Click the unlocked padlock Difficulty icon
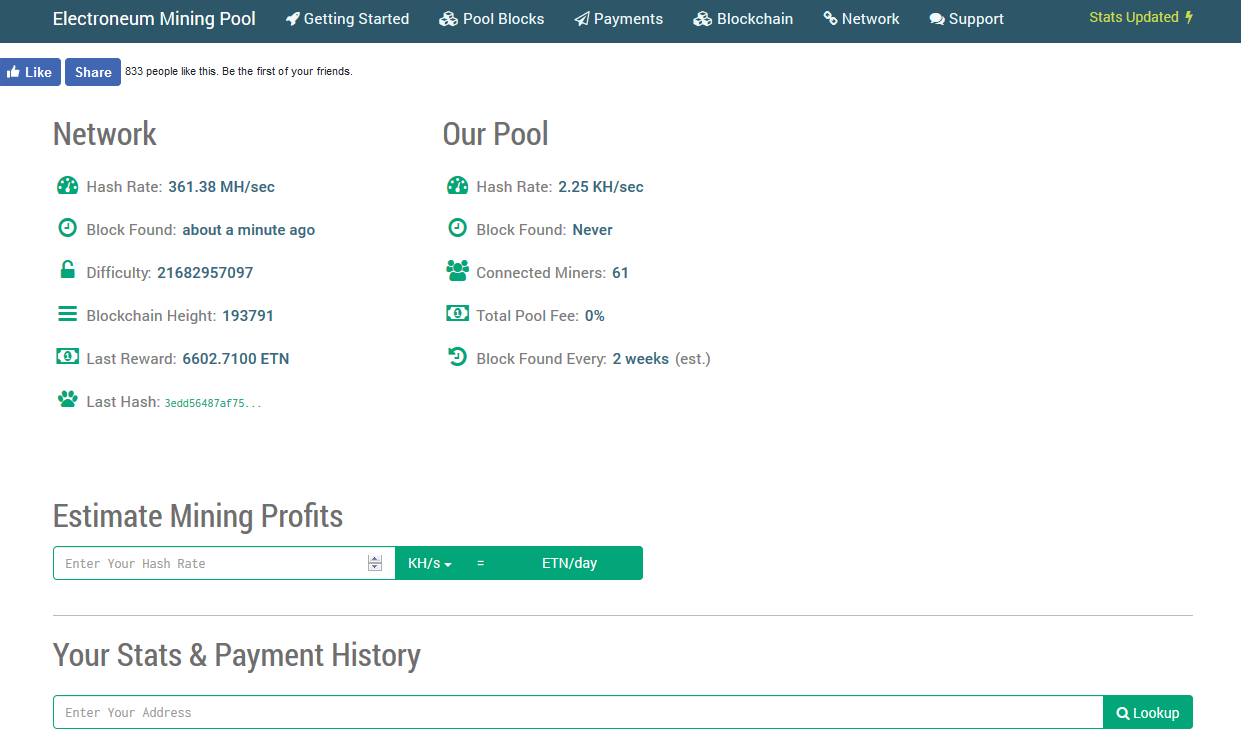1241x747 pixels. (x=67, y=270)
